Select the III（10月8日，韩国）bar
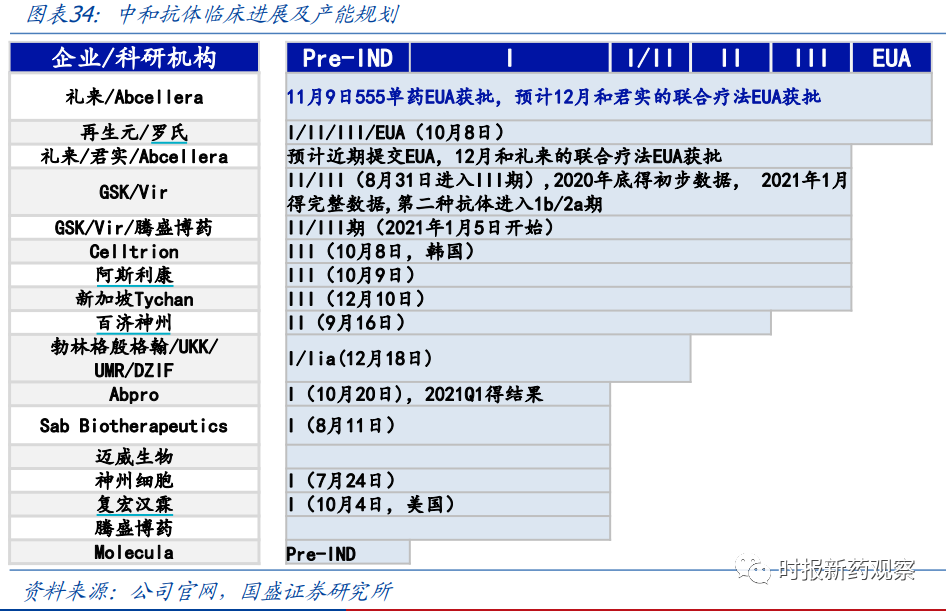This screenshot has width=946, height=611. click(x=568, y=252)
